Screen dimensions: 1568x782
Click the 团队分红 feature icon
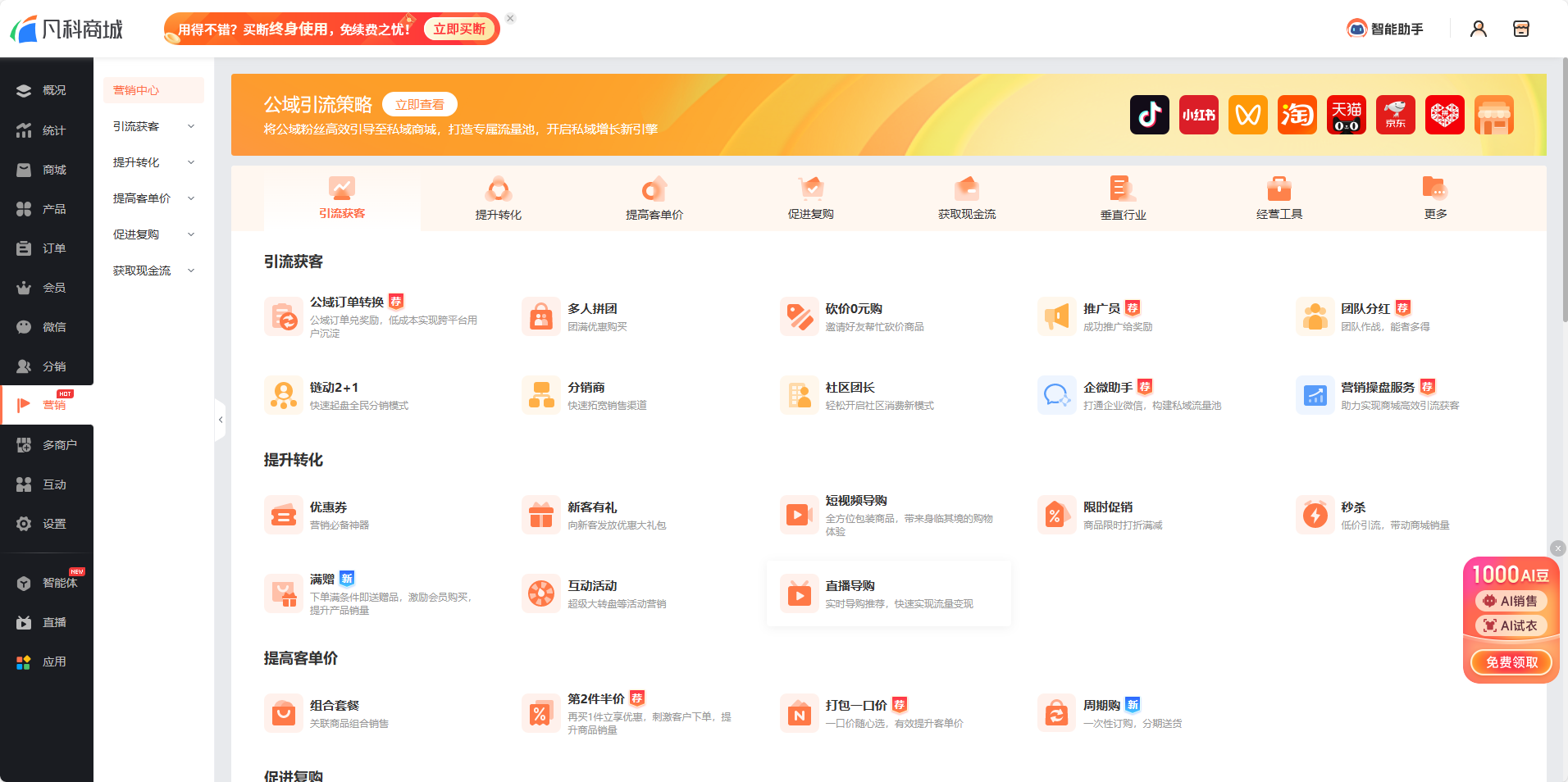pos(1315,317)
